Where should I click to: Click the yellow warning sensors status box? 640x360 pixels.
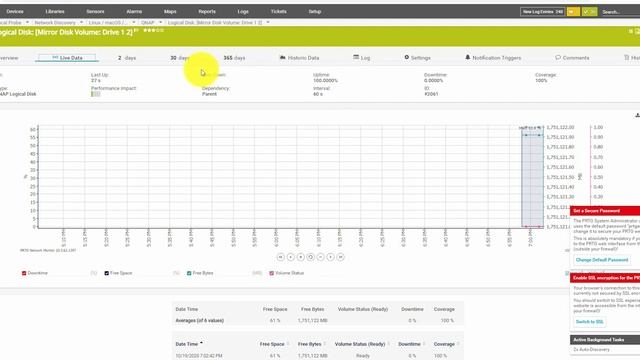click(573, 12)
